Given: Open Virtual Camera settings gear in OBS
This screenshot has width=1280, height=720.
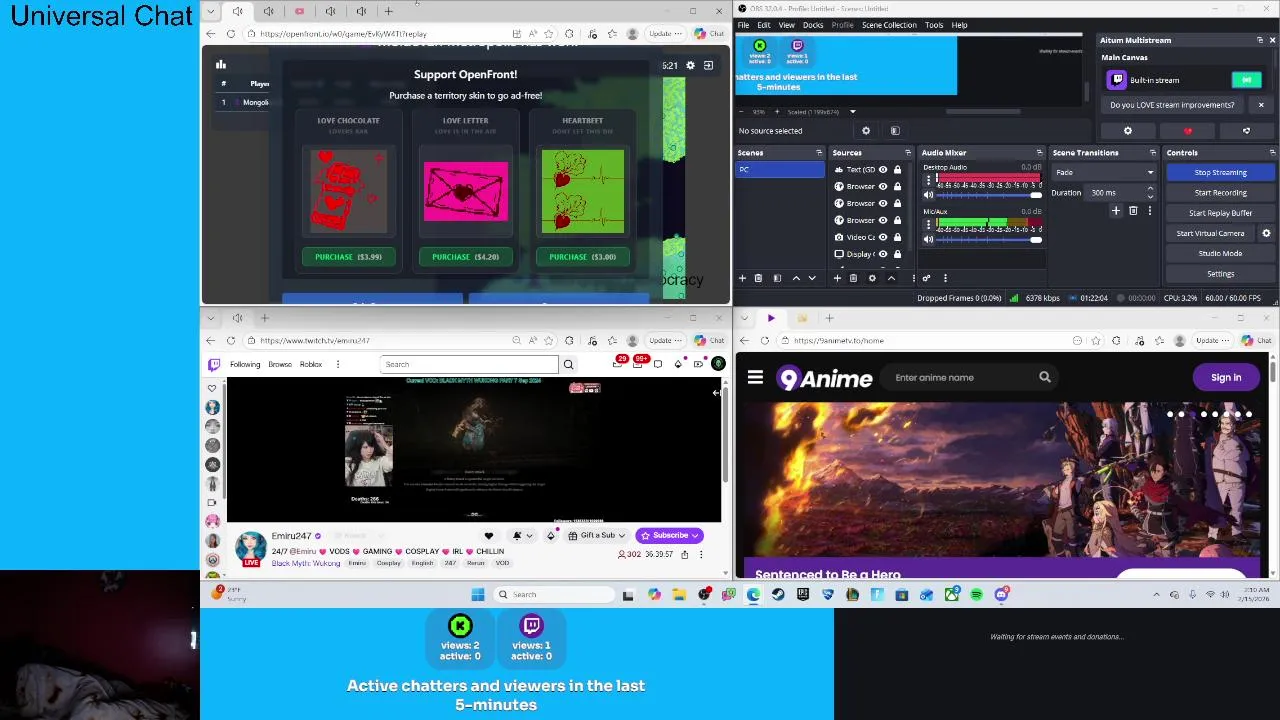Looking at the screenshot, I should click(1266, 233).
